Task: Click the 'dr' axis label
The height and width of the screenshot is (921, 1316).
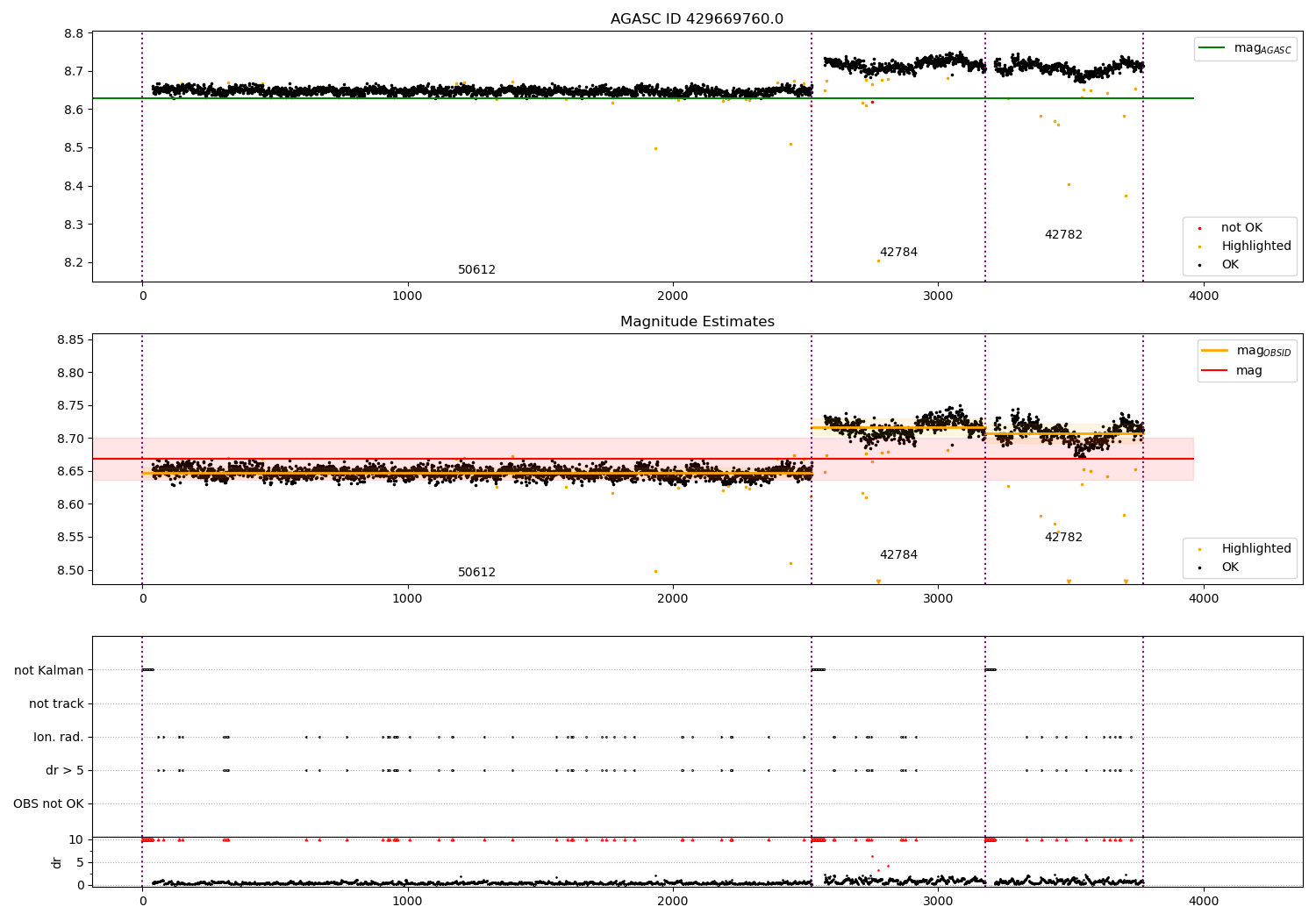Action: click(x=57, y=862)
